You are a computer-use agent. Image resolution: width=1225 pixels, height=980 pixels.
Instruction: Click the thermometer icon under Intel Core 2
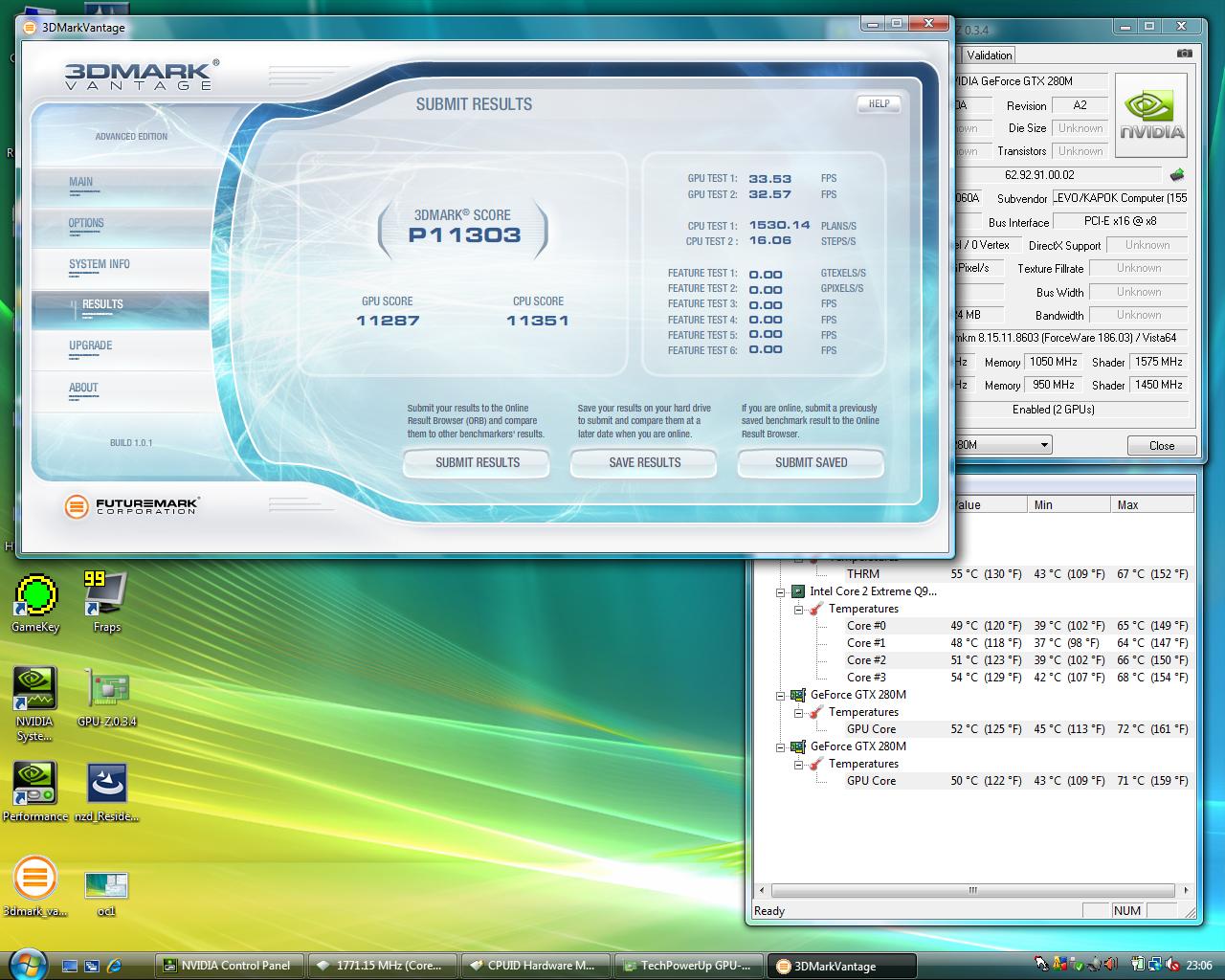coord(815,609)
